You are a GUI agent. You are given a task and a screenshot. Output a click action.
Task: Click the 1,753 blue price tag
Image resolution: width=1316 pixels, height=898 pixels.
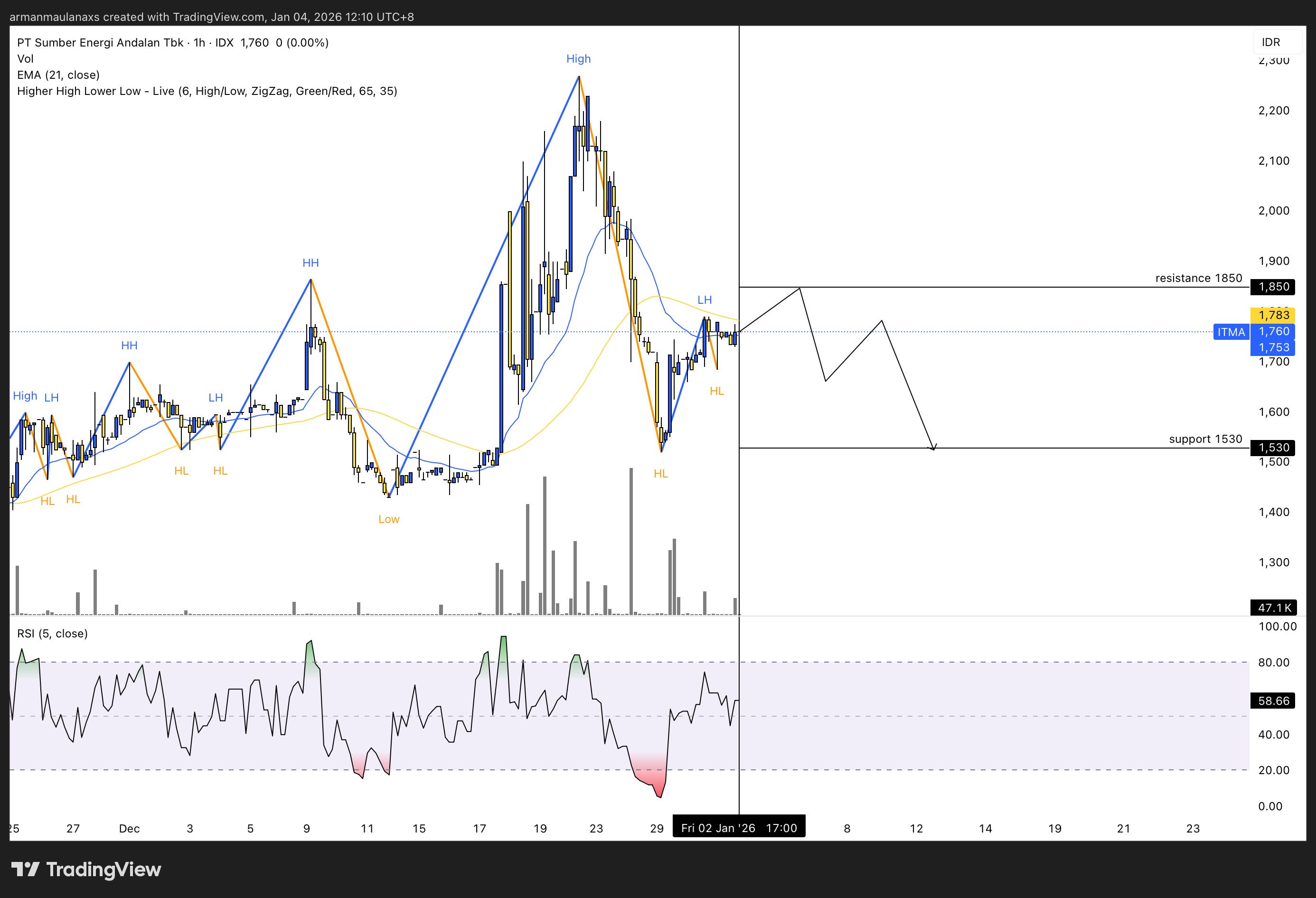click(x=1274, y=347)
